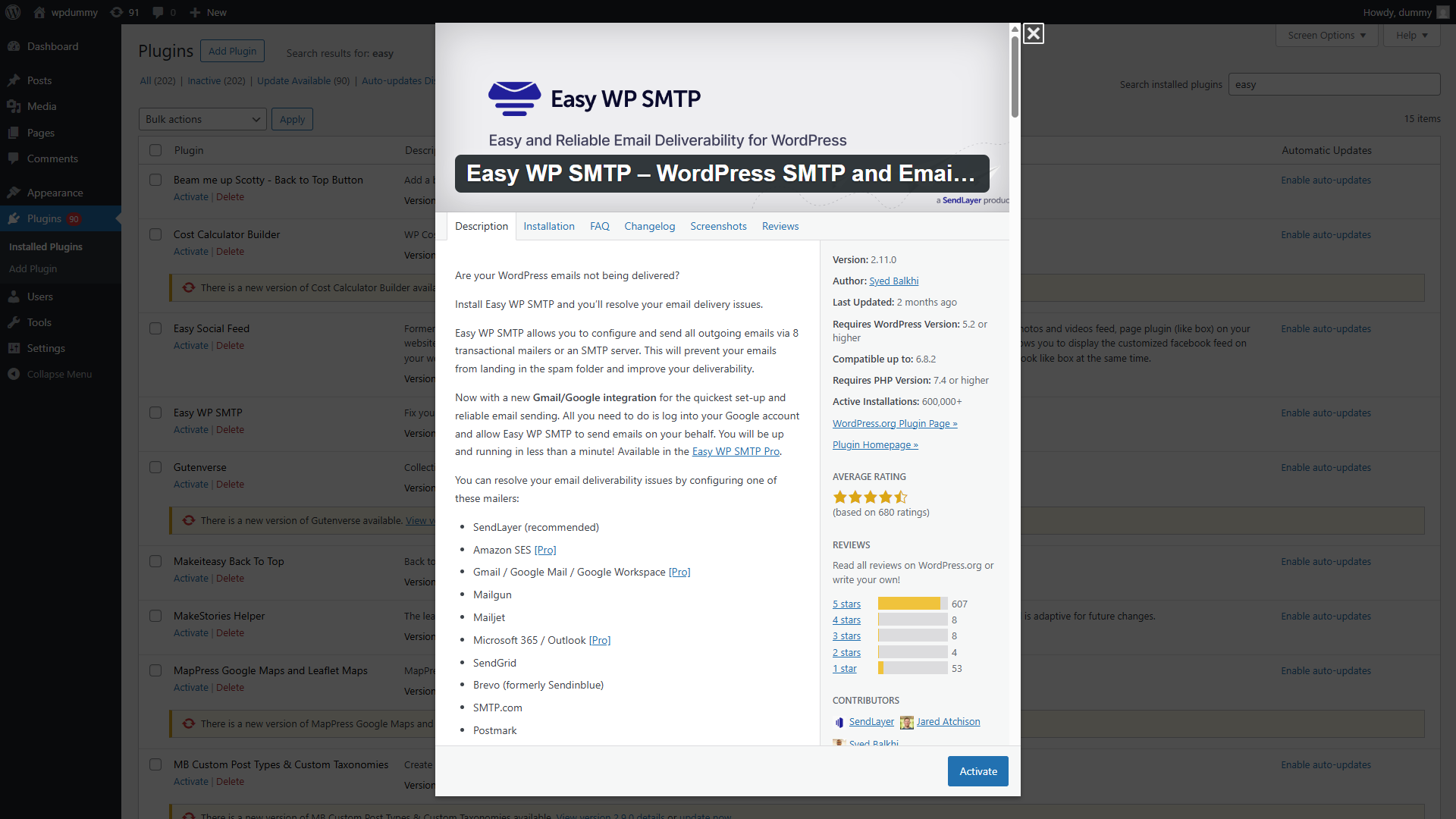This screenshot has height=819, width=1456.
Task: Click Jared Atchison contributor avatar
Action: [906, 722]
